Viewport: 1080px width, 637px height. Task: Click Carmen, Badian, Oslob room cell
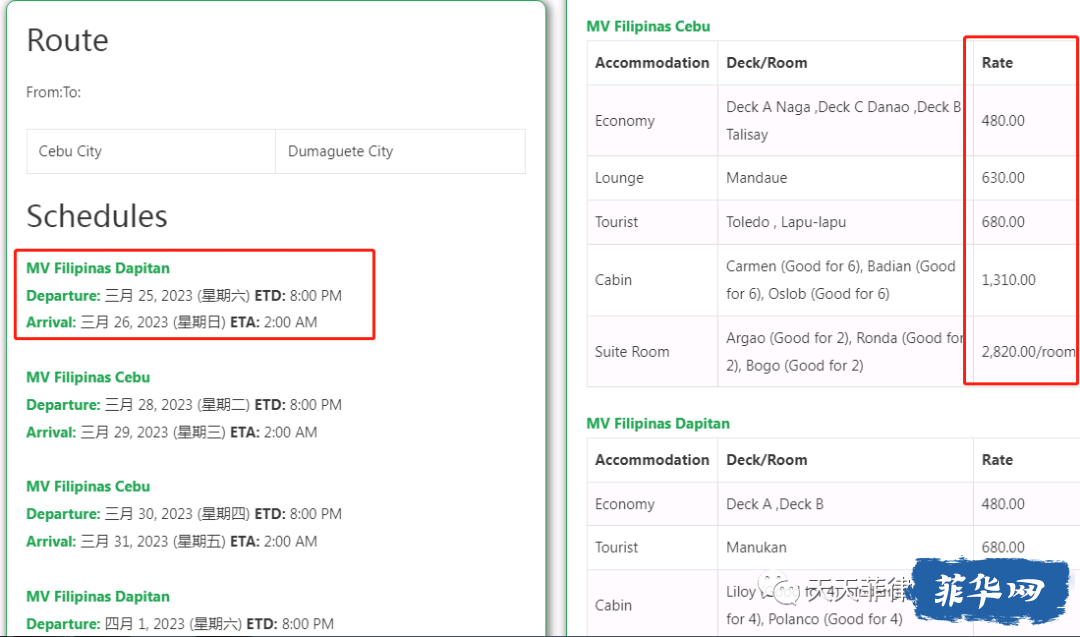(845, 280)
